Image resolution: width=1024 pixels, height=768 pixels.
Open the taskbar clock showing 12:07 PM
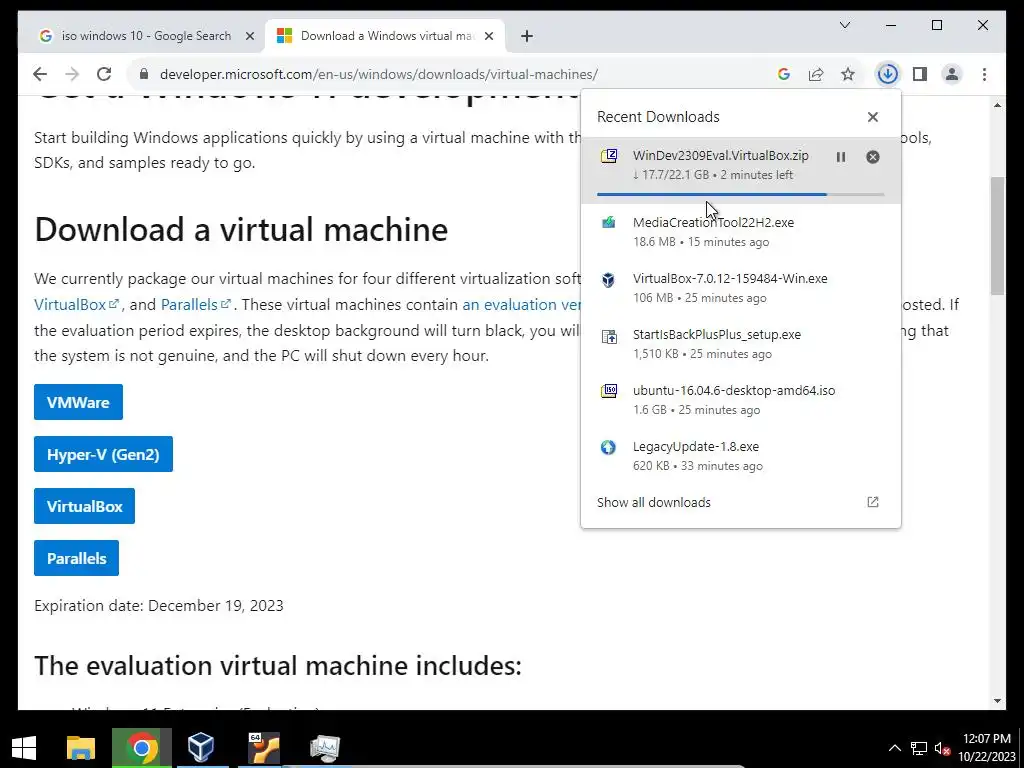[x=987, y=748]
